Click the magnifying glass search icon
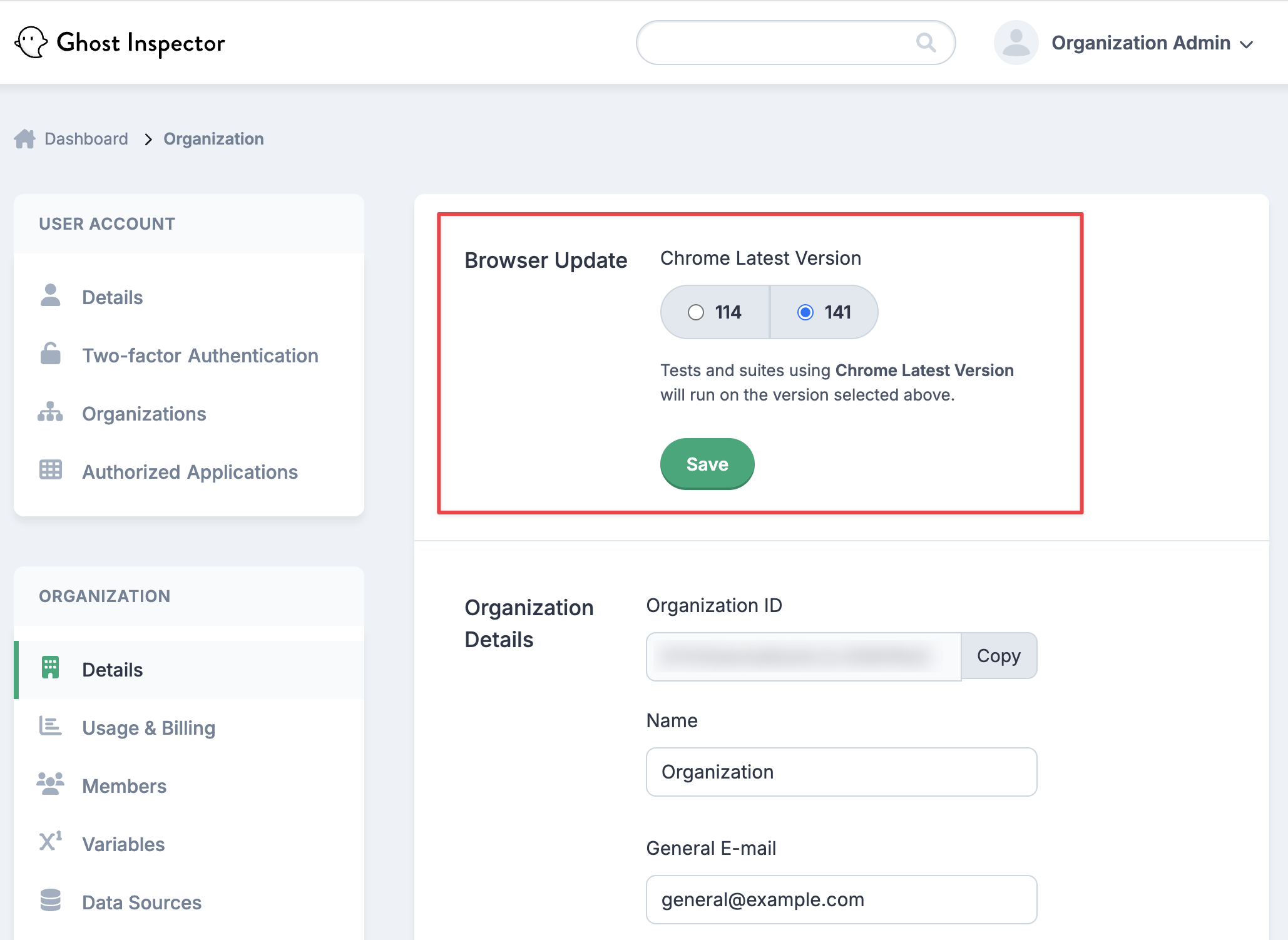Screen dimensions: 1288x940 pos(926,43)
